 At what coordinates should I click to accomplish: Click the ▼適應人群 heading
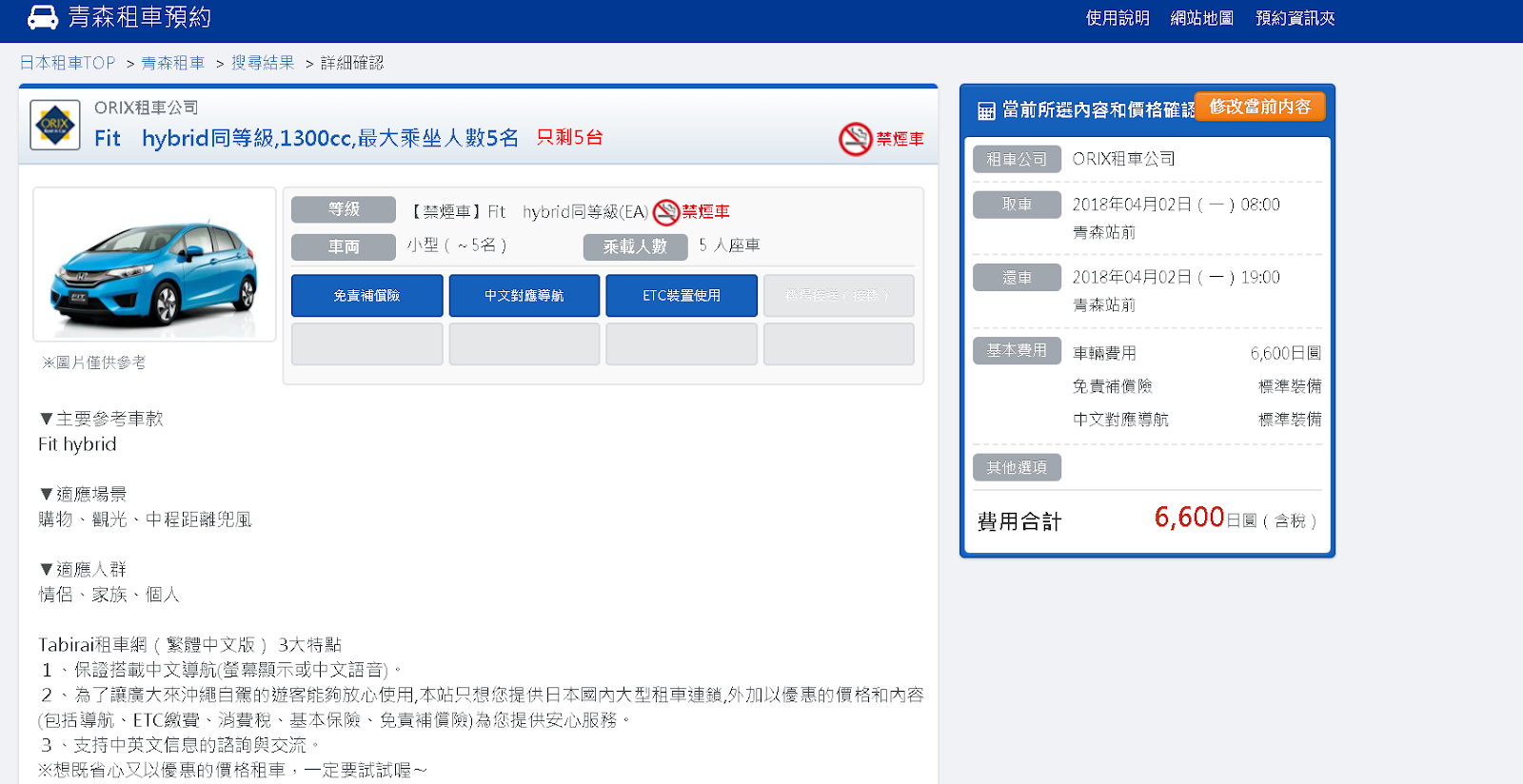83,569
